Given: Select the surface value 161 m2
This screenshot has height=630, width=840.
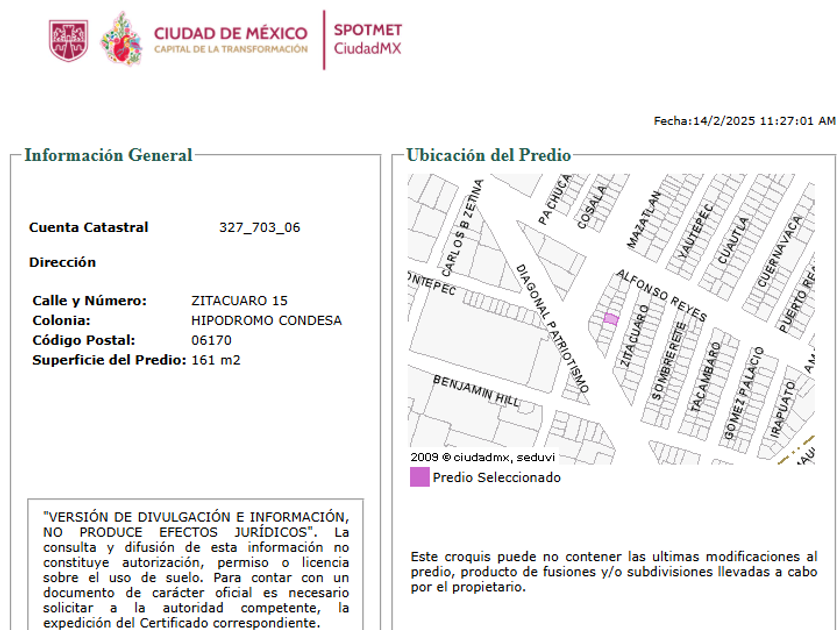Looking at the screenshot, I should tap(216, 360).
